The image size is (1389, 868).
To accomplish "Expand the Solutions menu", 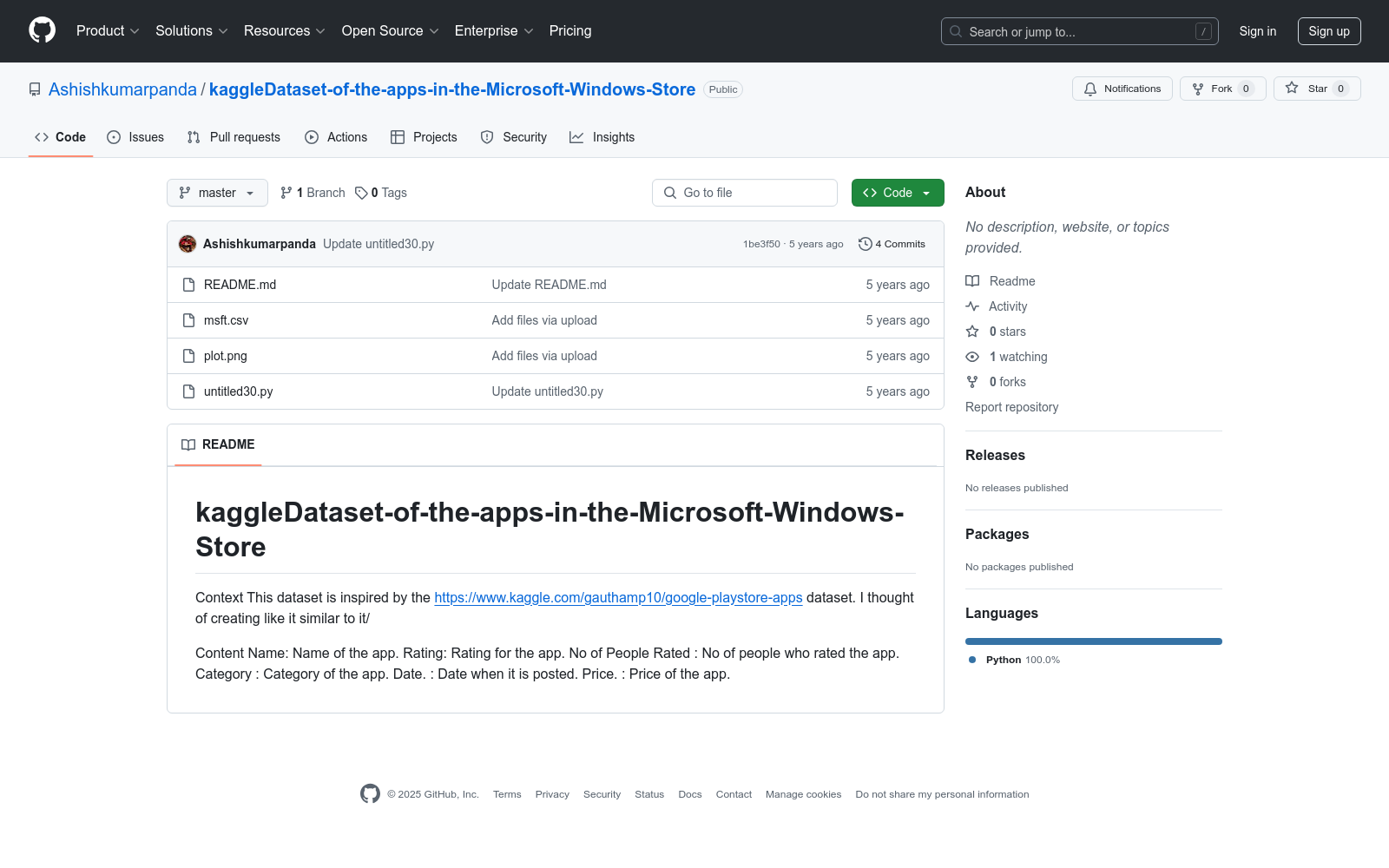I will pyautogui.click(x=192, y=30).
